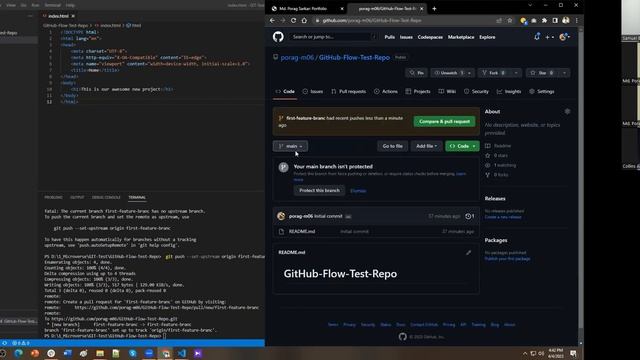The height and width of the screenshot is (360, 640).
Task: Open the Terminal menu in VS Code menu bar
Action: click(53, 5)
